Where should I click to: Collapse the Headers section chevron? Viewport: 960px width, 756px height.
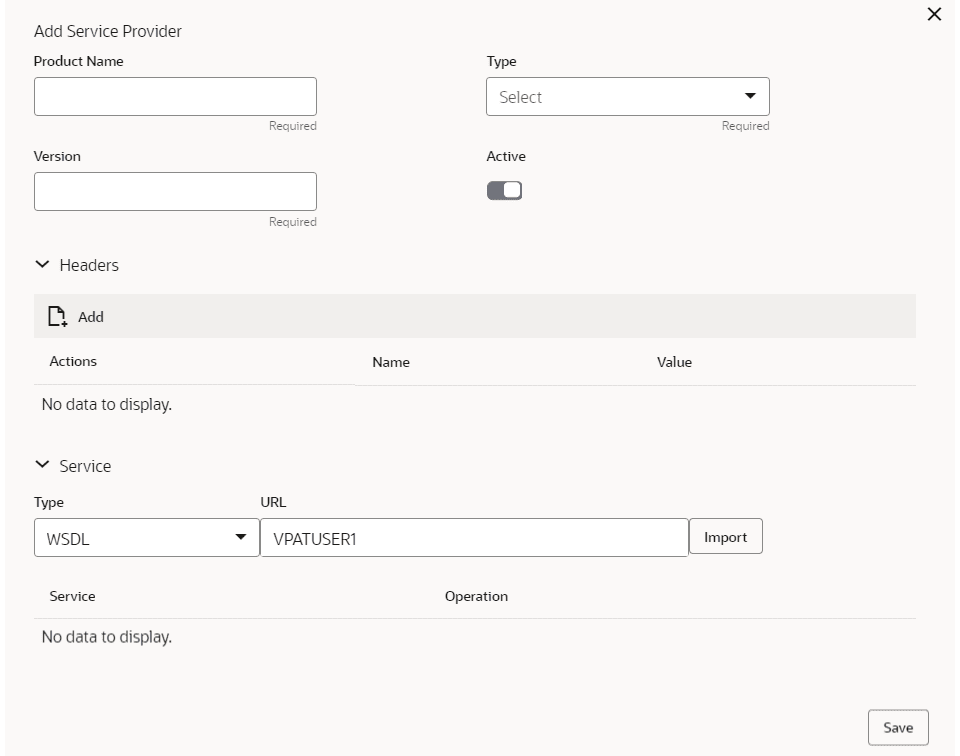[42, 265]
